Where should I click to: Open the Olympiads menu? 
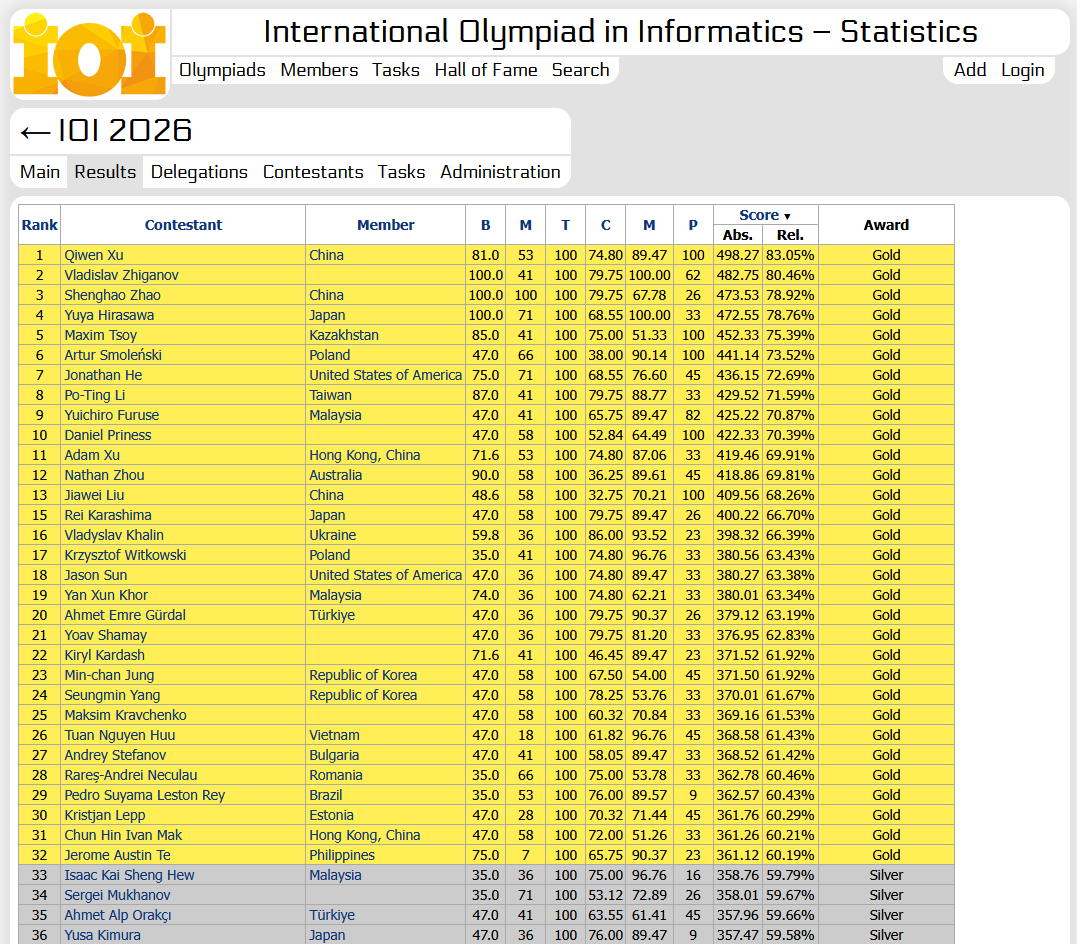222,70
